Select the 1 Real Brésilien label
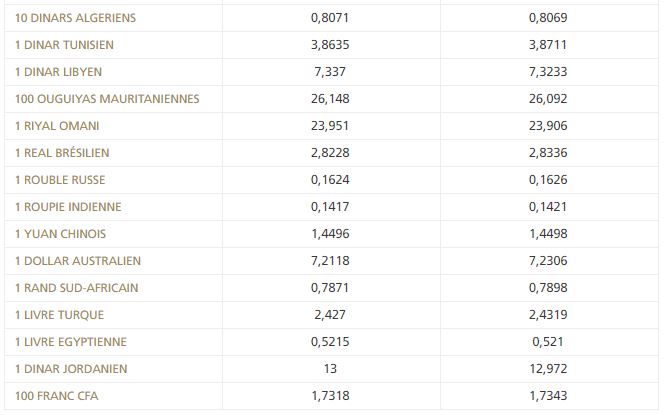The image size is (665, 415). click(x=63, y=153)
